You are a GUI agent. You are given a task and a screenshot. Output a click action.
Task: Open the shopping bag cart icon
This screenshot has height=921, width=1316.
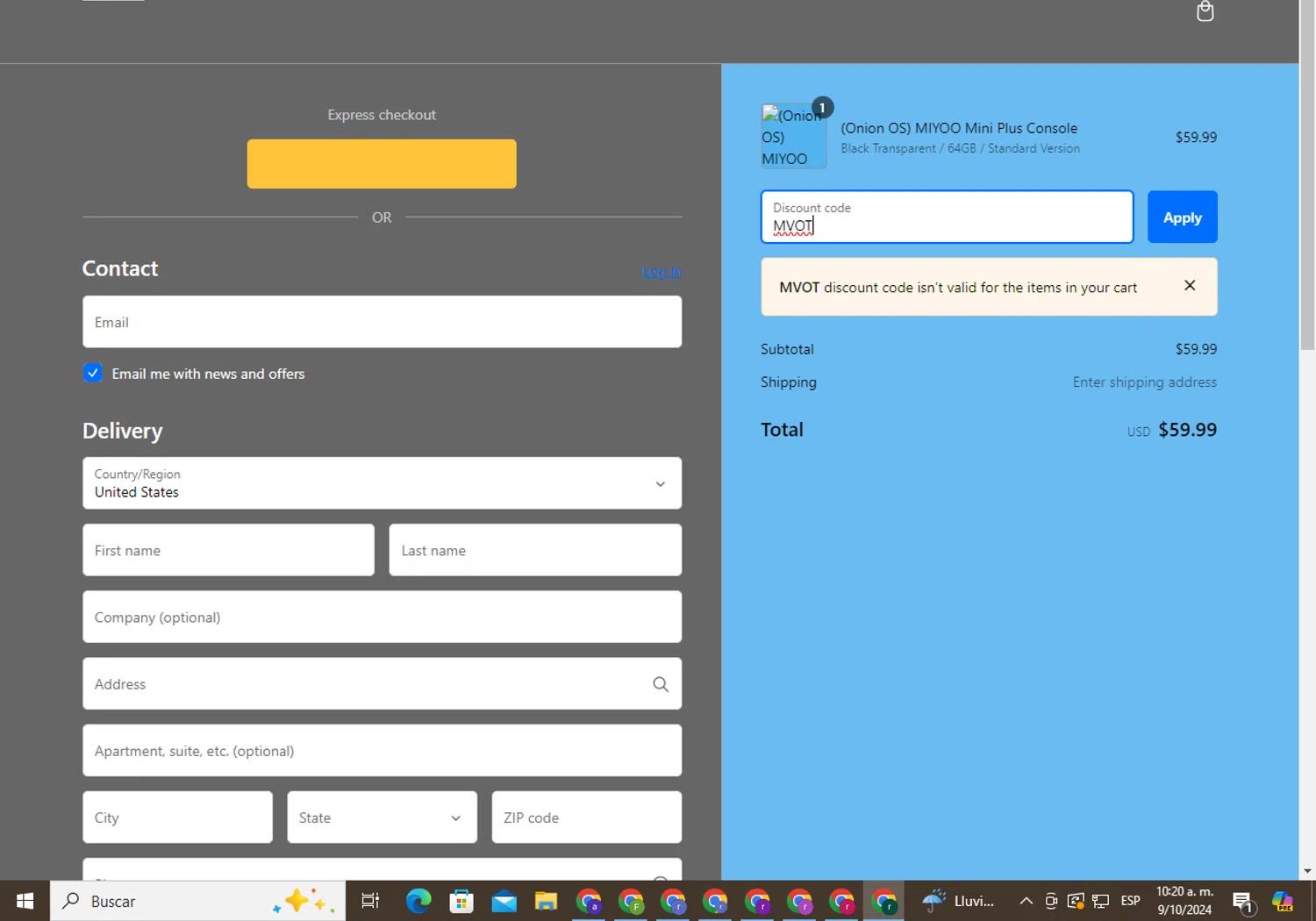tap(1205, 11)
